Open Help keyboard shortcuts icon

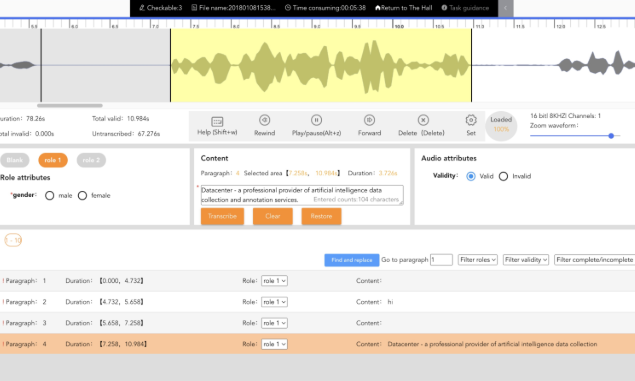click(x=217, y=121)
